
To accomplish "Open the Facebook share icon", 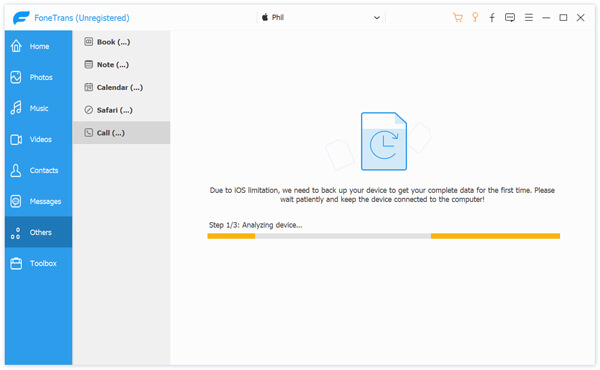I will [492, 18].
